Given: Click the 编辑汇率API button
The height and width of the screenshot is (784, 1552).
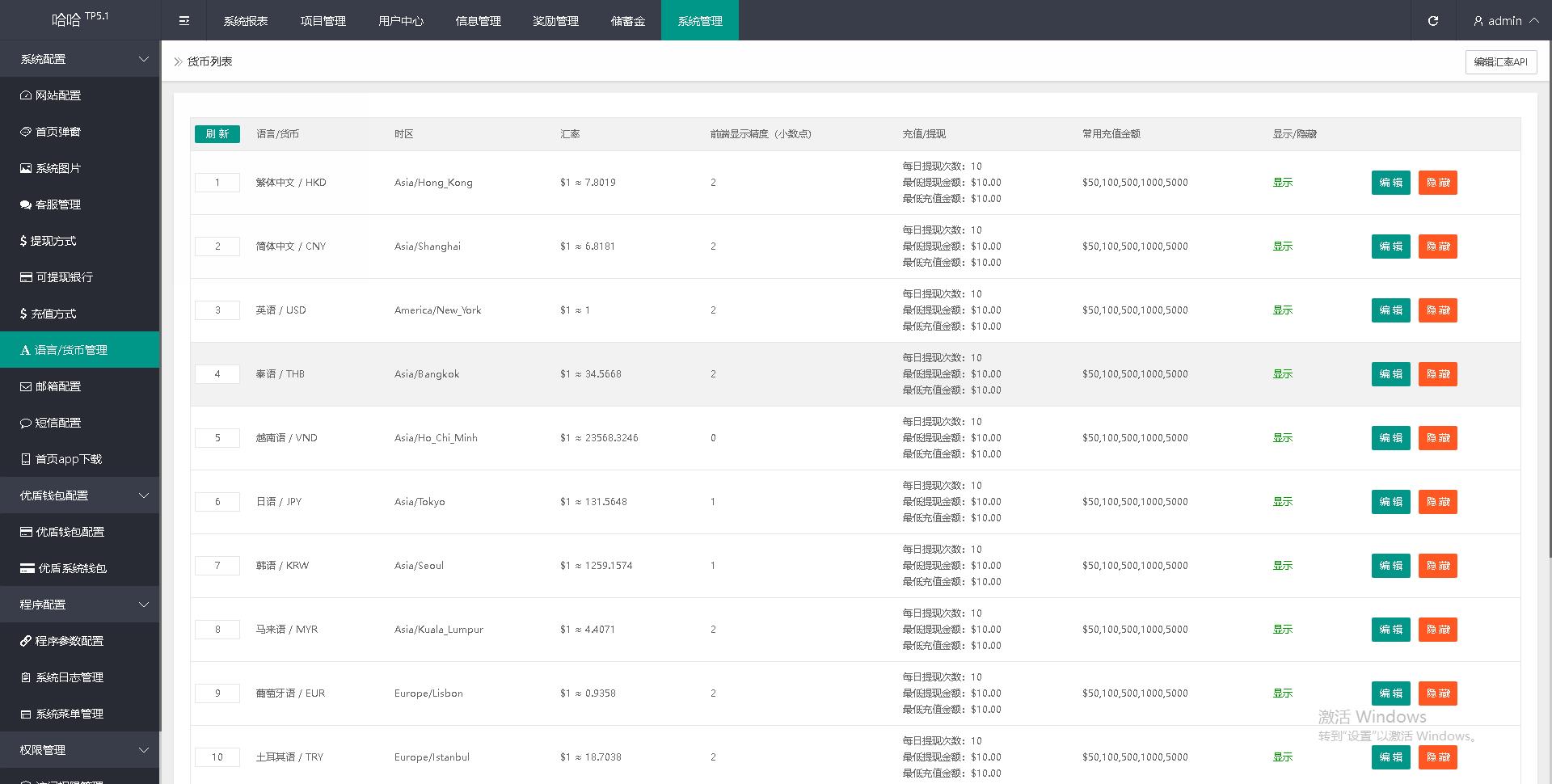Looking at the screenshot, I should 1500,62.
